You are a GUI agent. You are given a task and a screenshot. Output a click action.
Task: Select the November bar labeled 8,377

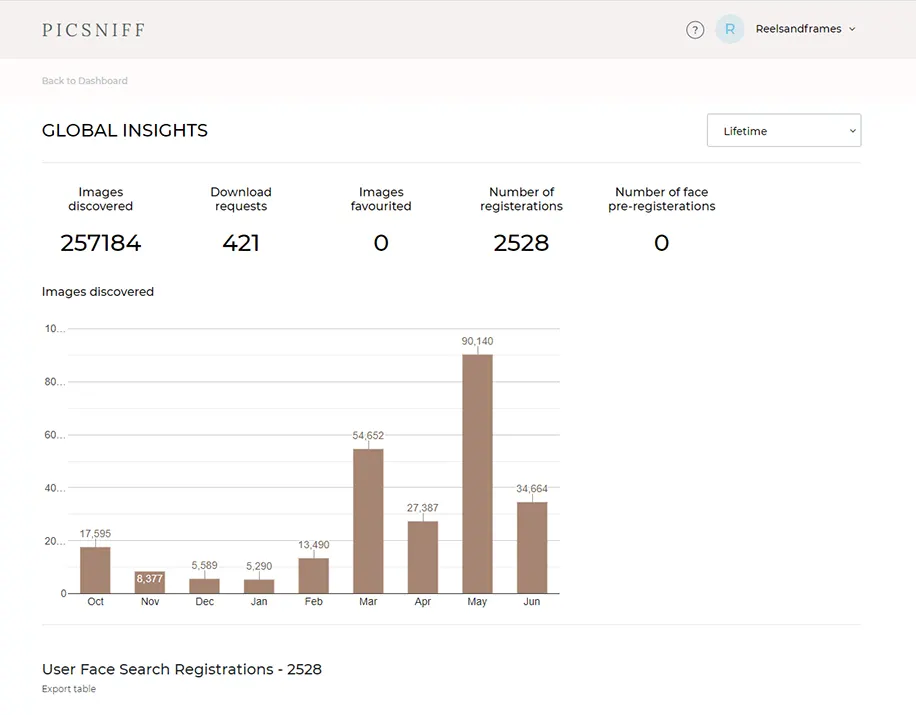tap(150, 582)
